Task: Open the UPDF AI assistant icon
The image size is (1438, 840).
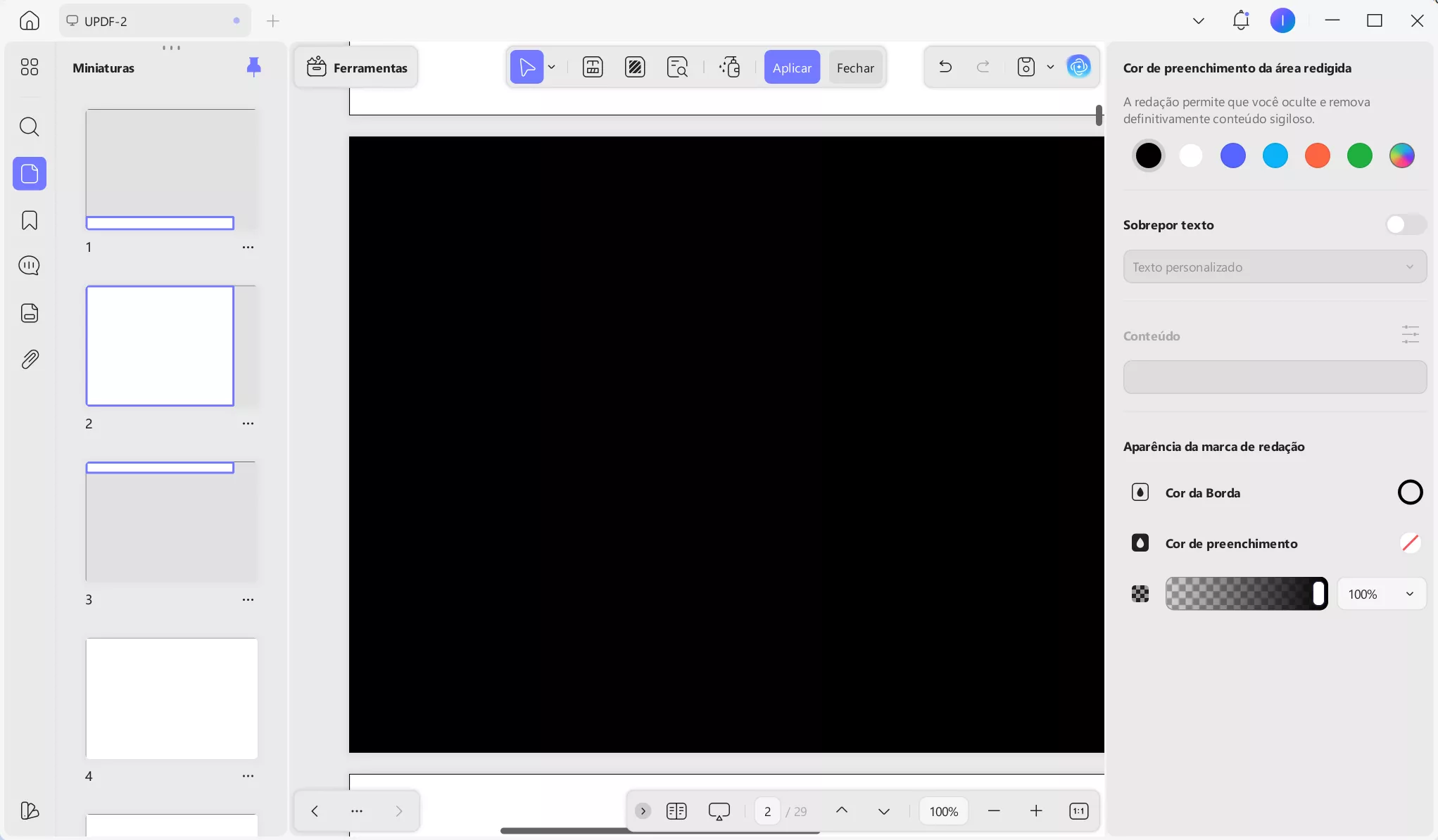Action: pyautogui.click(x=1078, y=67)
